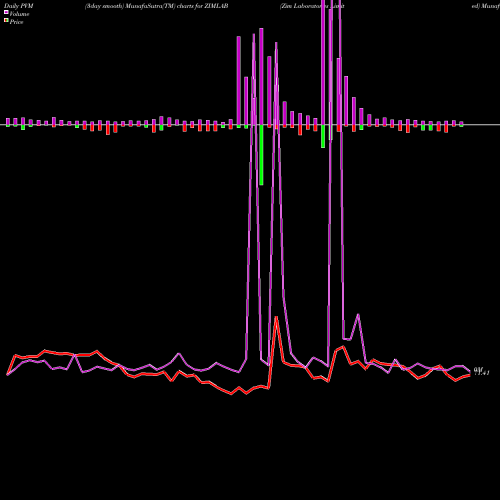Click the MunafaSutra charts for ZIMLAB heading
This screenshot has width=500, height=500.
pos(156,6)
